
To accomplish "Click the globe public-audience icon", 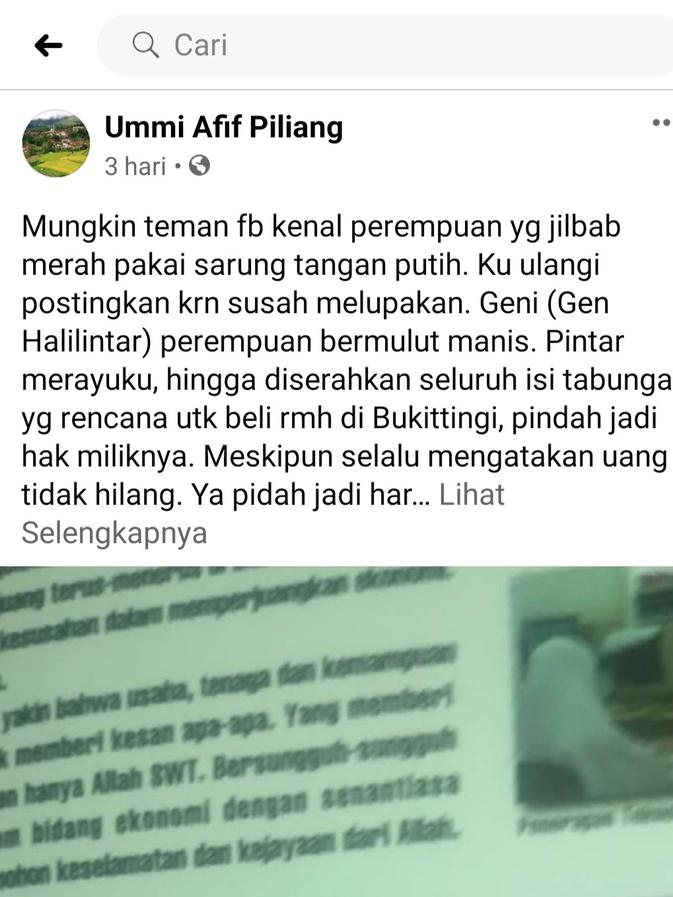I will (x=199, y=166).
